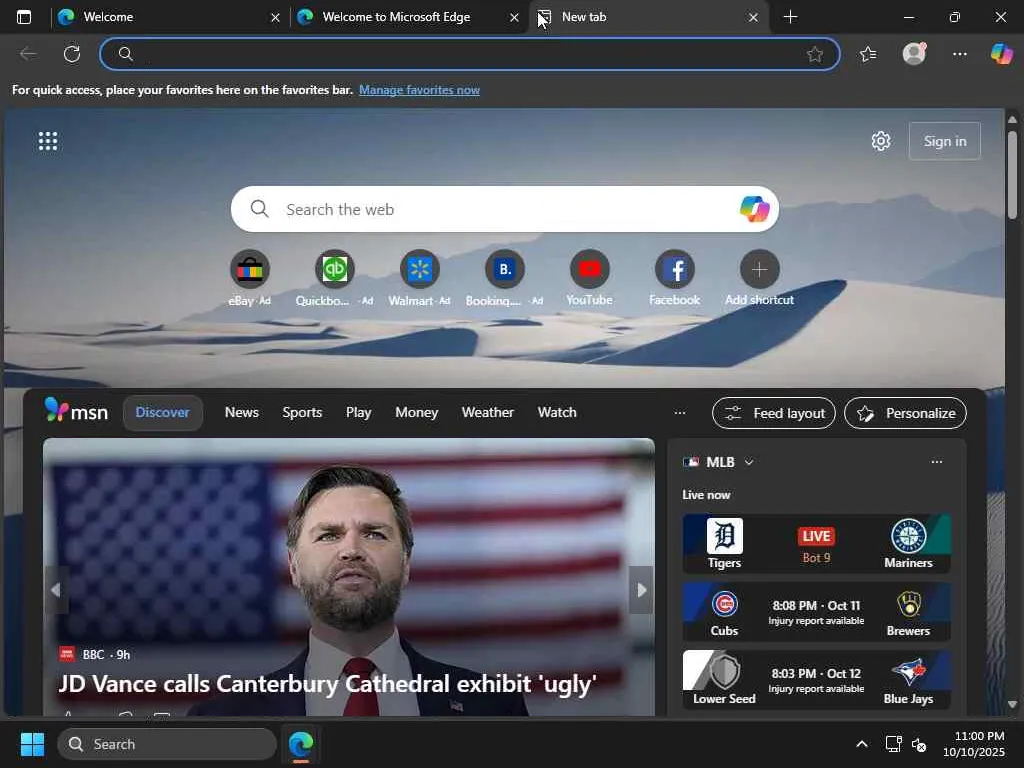This screenshot has height=768, width=1024.
Task: Open the Facebook shortcut
Action: coord(674,269)
